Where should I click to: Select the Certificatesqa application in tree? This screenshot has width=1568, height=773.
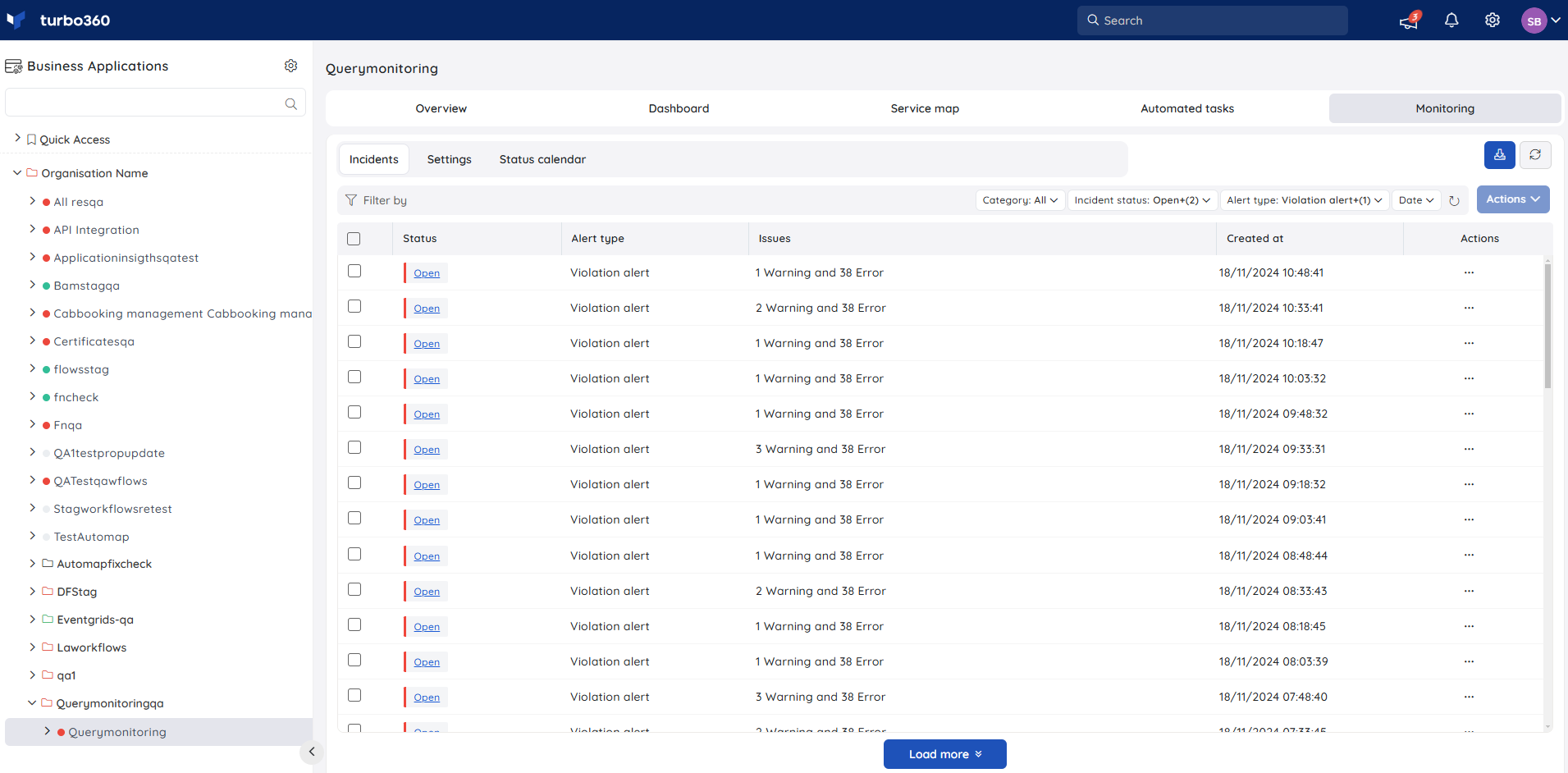click(94, 341)
